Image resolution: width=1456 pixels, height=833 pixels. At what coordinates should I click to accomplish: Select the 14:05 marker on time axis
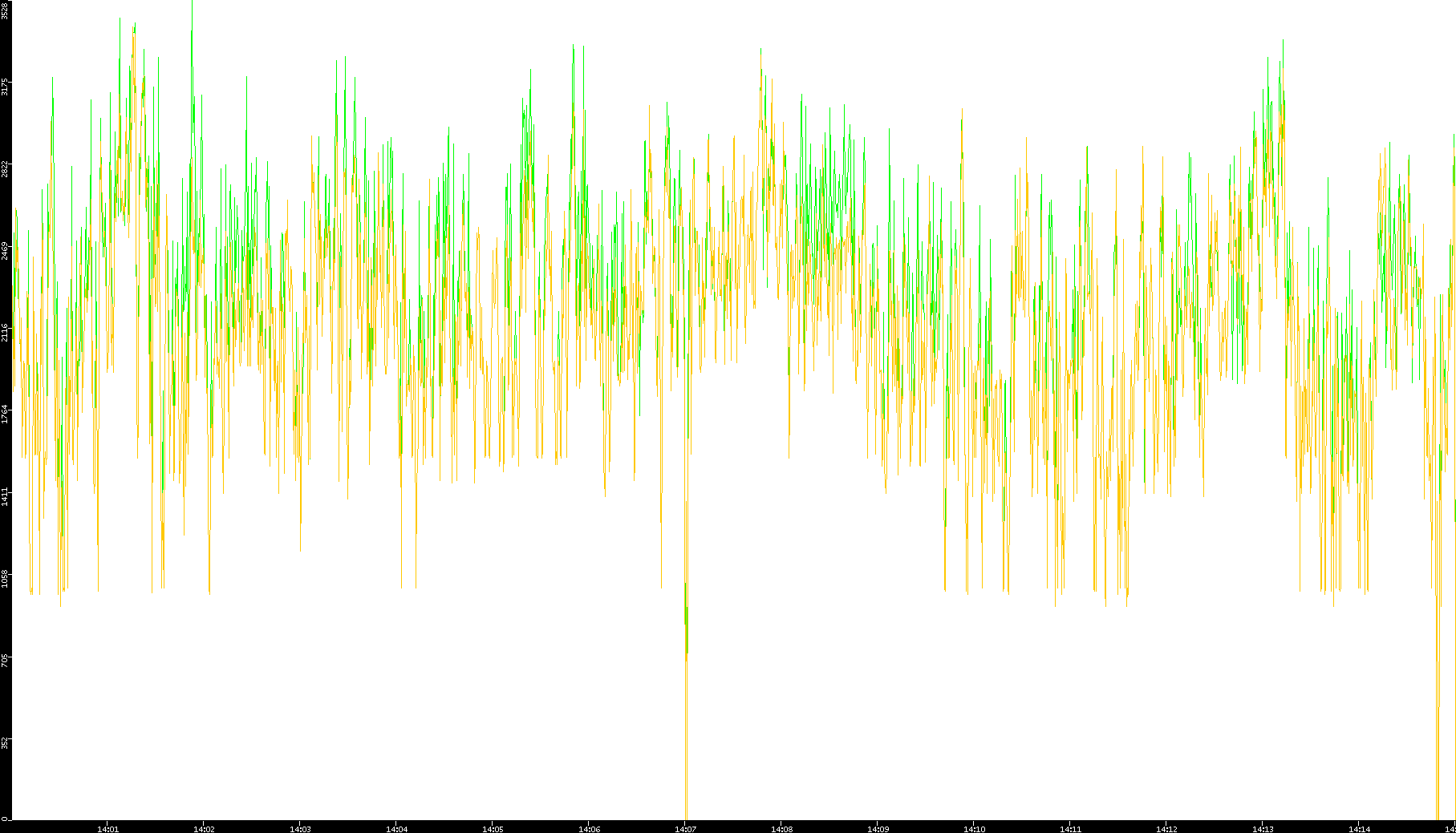pos(493,828)
